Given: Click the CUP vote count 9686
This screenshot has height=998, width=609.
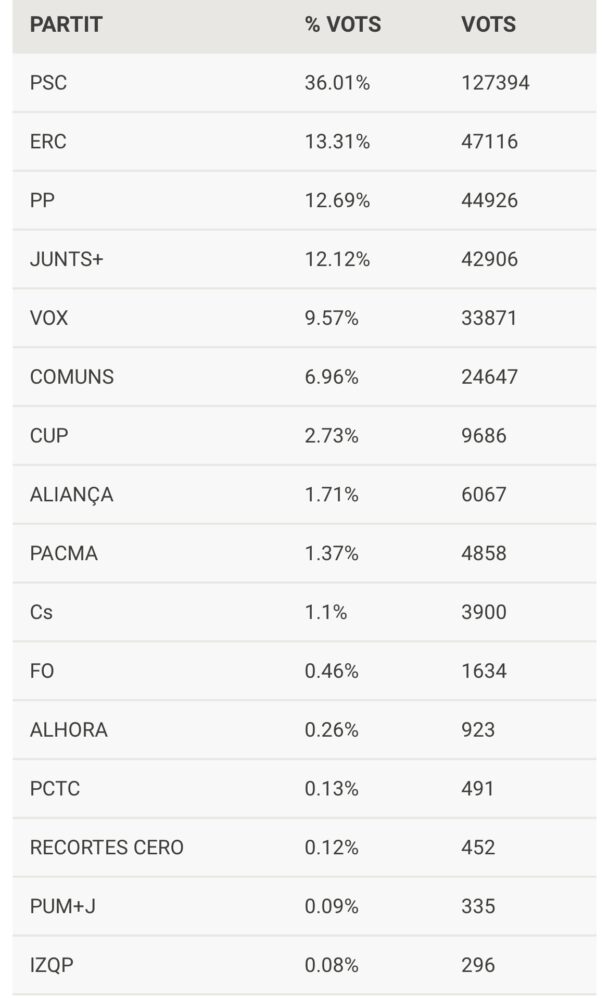Looking at the screenshot, I should pyautogui.click(x=484, y=436).
